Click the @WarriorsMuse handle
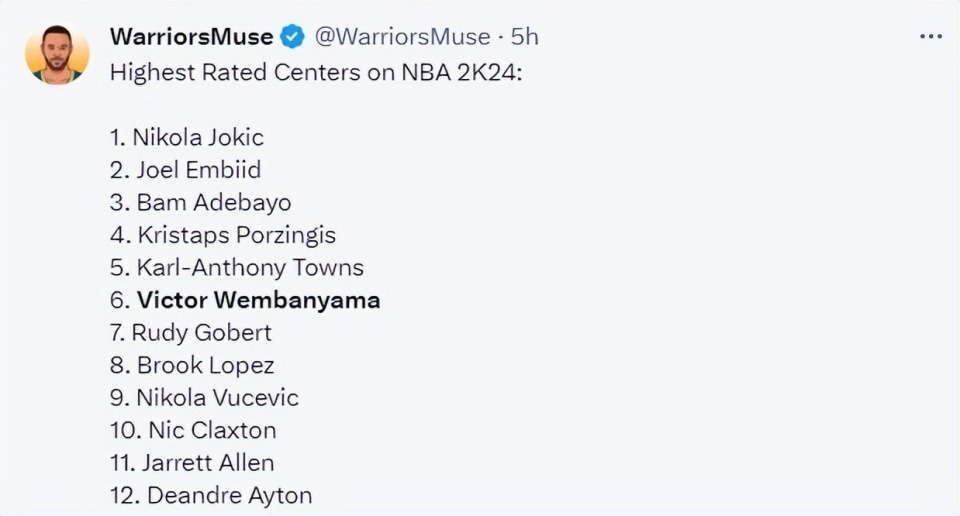Image resolution: width=960 pixels, height=516 pixels. (x=403, y=37)
